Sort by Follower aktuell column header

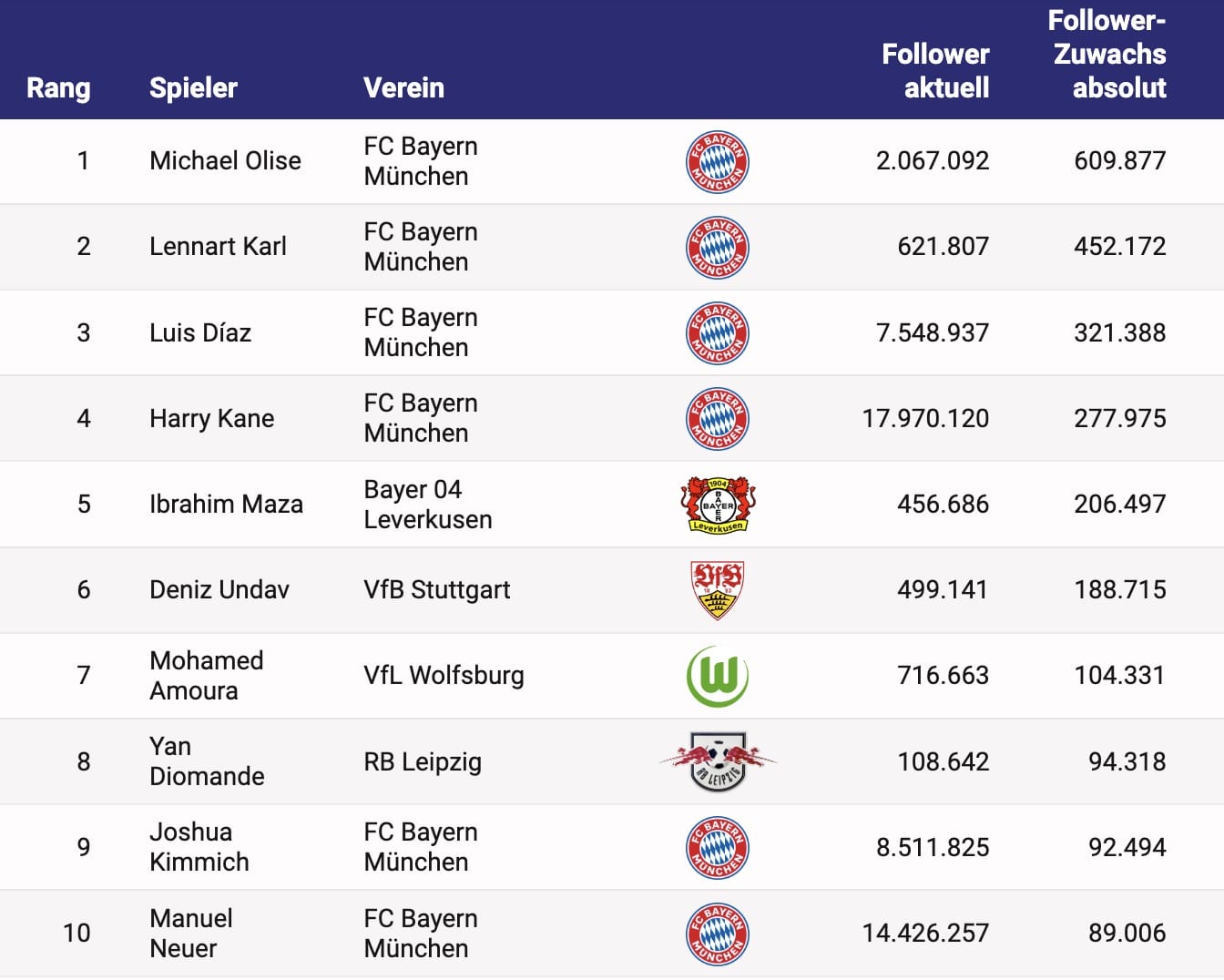pyautogui.click(x=935, y=71)
